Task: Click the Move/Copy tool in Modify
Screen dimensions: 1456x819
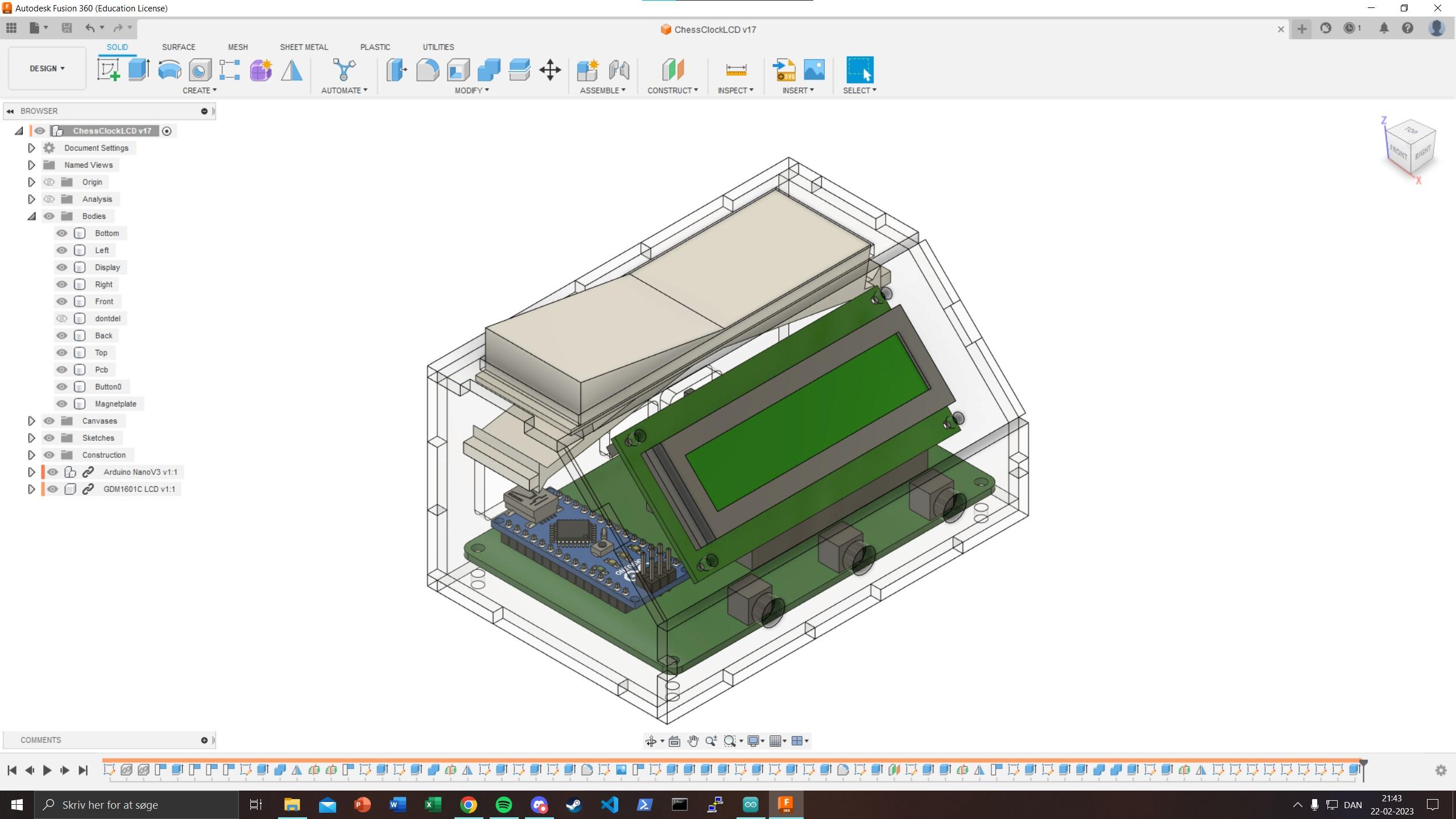Action: click(x=549, y=69)
